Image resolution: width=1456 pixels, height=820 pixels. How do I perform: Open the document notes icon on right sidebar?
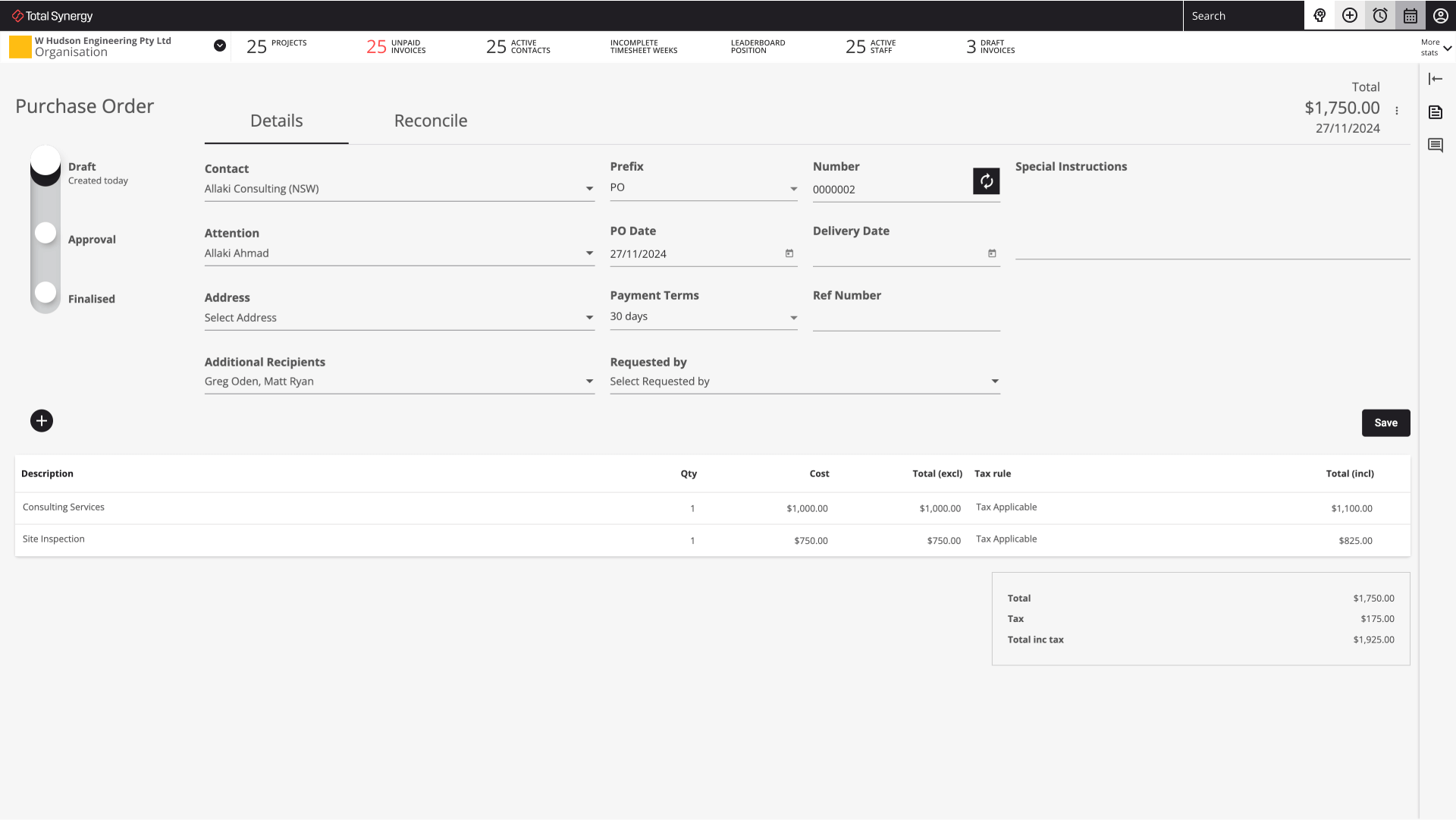1436,112
